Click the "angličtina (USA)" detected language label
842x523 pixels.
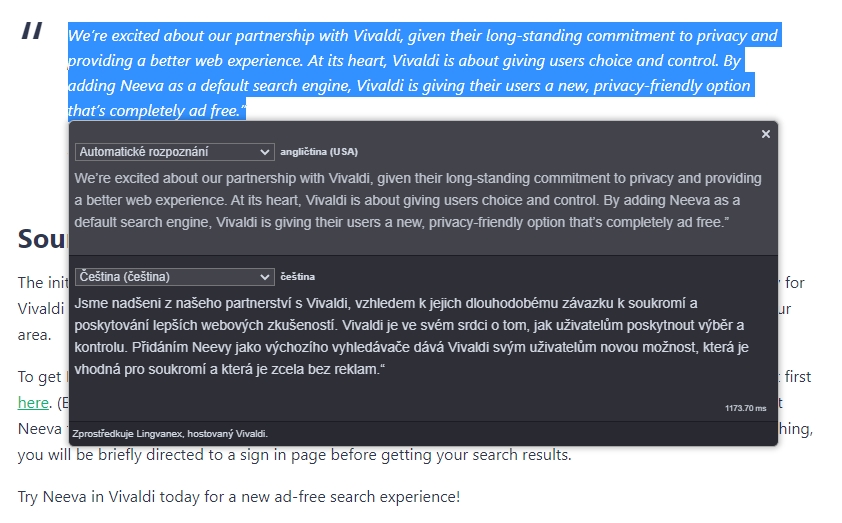[319, 152]
